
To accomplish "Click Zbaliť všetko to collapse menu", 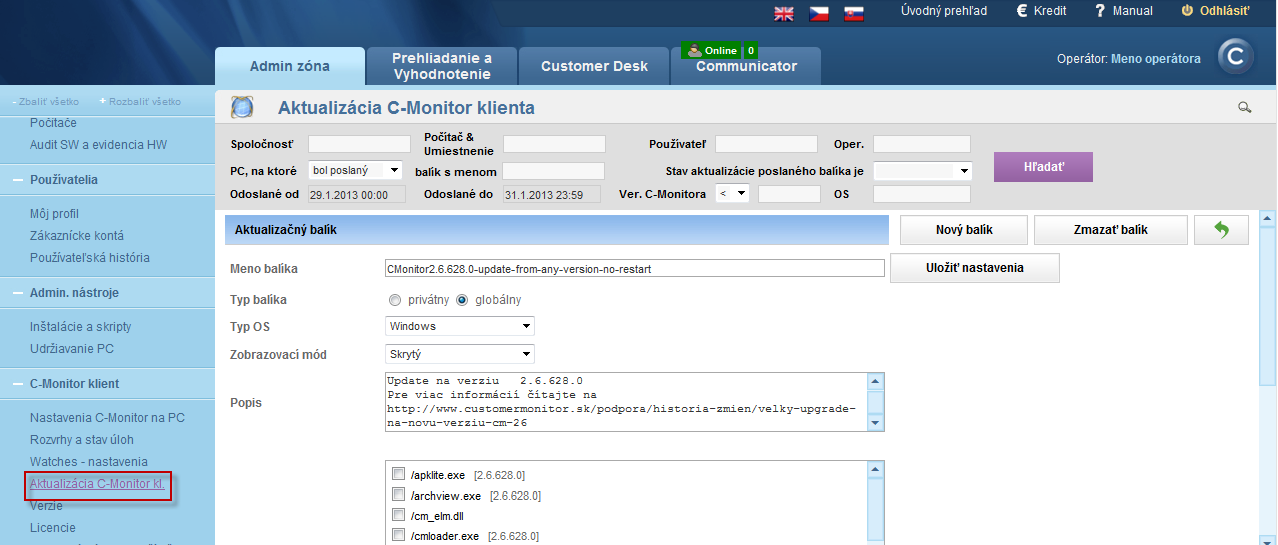I will [x=50, y=102].
